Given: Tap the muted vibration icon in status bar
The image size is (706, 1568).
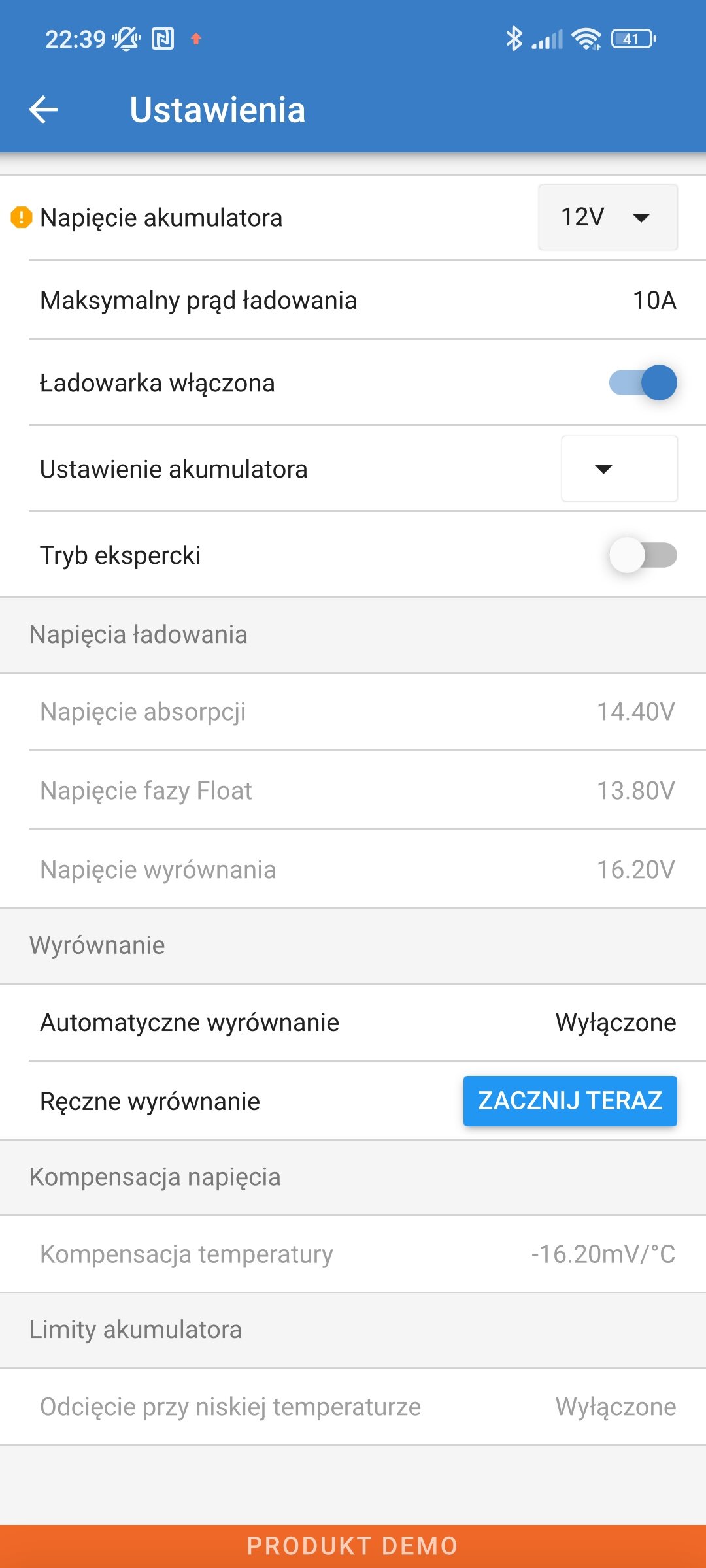Looking at the screenshot, I should pos(126,39).
